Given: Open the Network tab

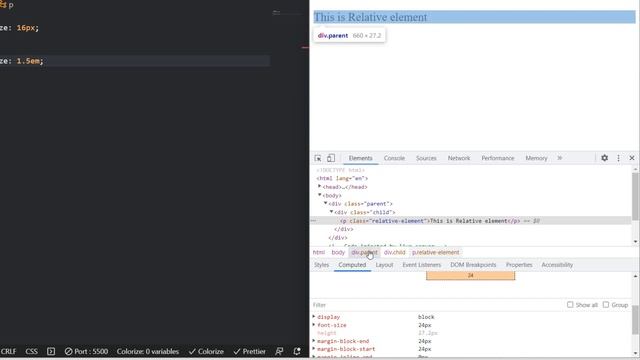Looking at the screenshot, I should [459, 158].
